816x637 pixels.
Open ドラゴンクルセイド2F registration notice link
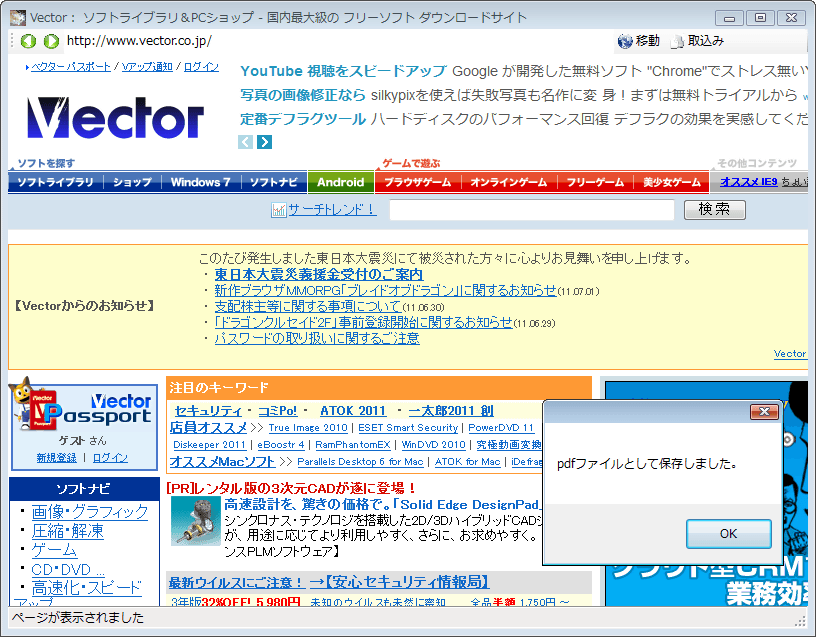[364, 323]
